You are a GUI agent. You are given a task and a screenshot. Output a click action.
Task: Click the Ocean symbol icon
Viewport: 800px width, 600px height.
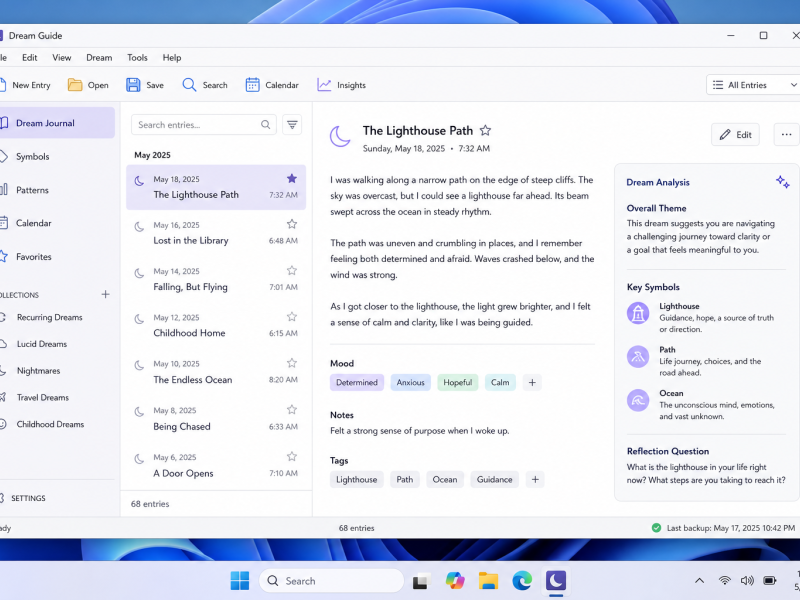coord(638,401)
